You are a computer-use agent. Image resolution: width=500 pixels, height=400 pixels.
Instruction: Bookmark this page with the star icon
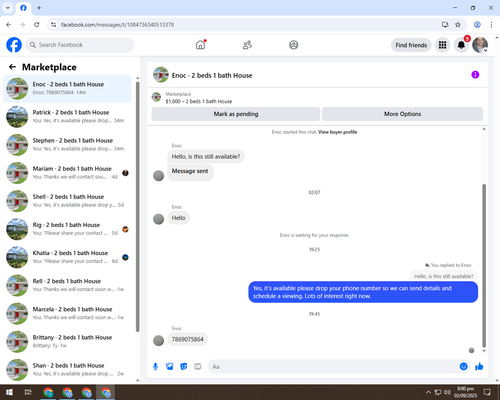click(x=458, y=24)
